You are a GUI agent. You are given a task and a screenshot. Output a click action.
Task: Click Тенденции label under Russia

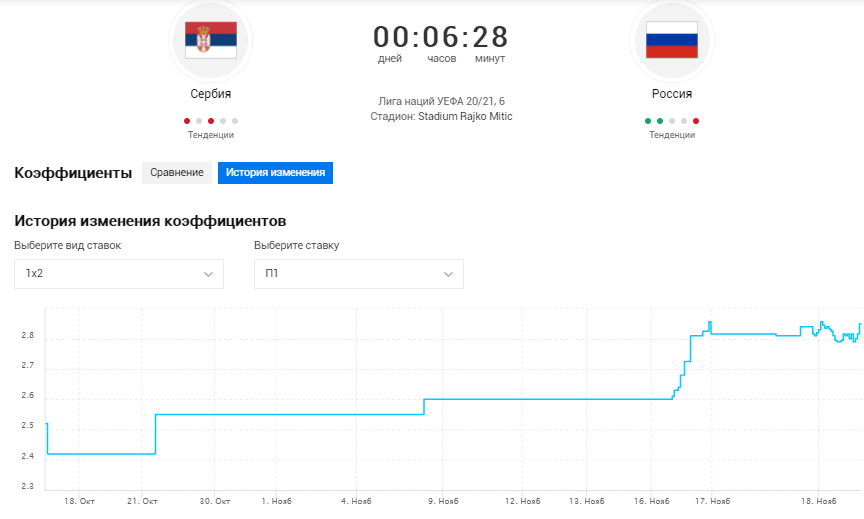(x=671, y=135)
